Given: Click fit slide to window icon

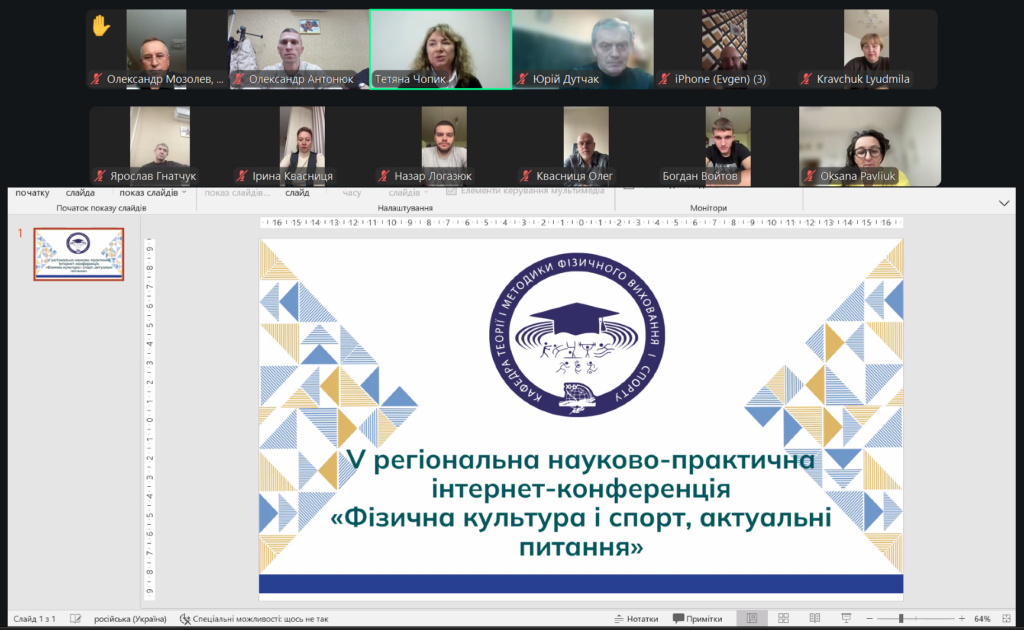Looking at the screenshot, I should (1007, 619).
